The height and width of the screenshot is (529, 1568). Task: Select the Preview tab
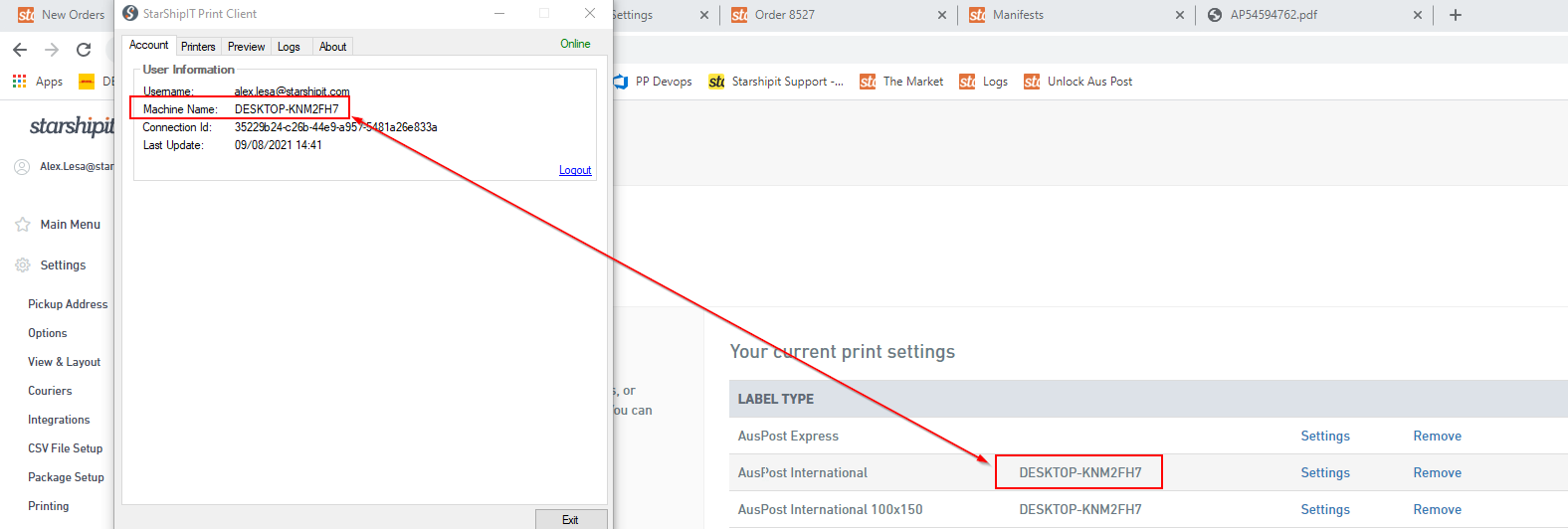coord(246,47)
